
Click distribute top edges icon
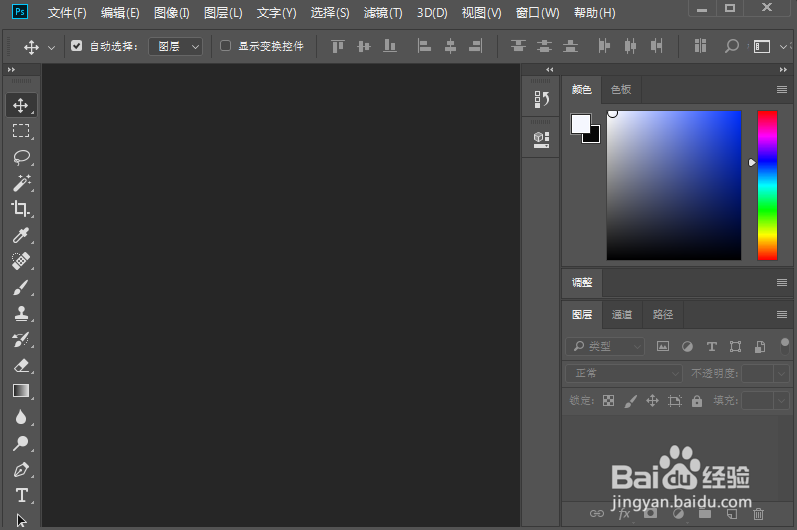pyautogui.click(x=518, y=46)
